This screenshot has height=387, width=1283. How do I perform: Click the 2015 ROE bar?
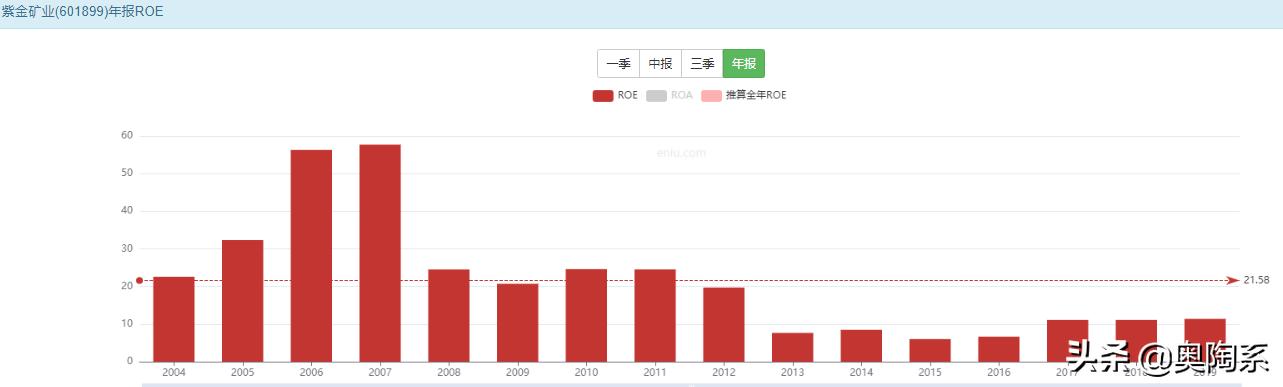930,350
